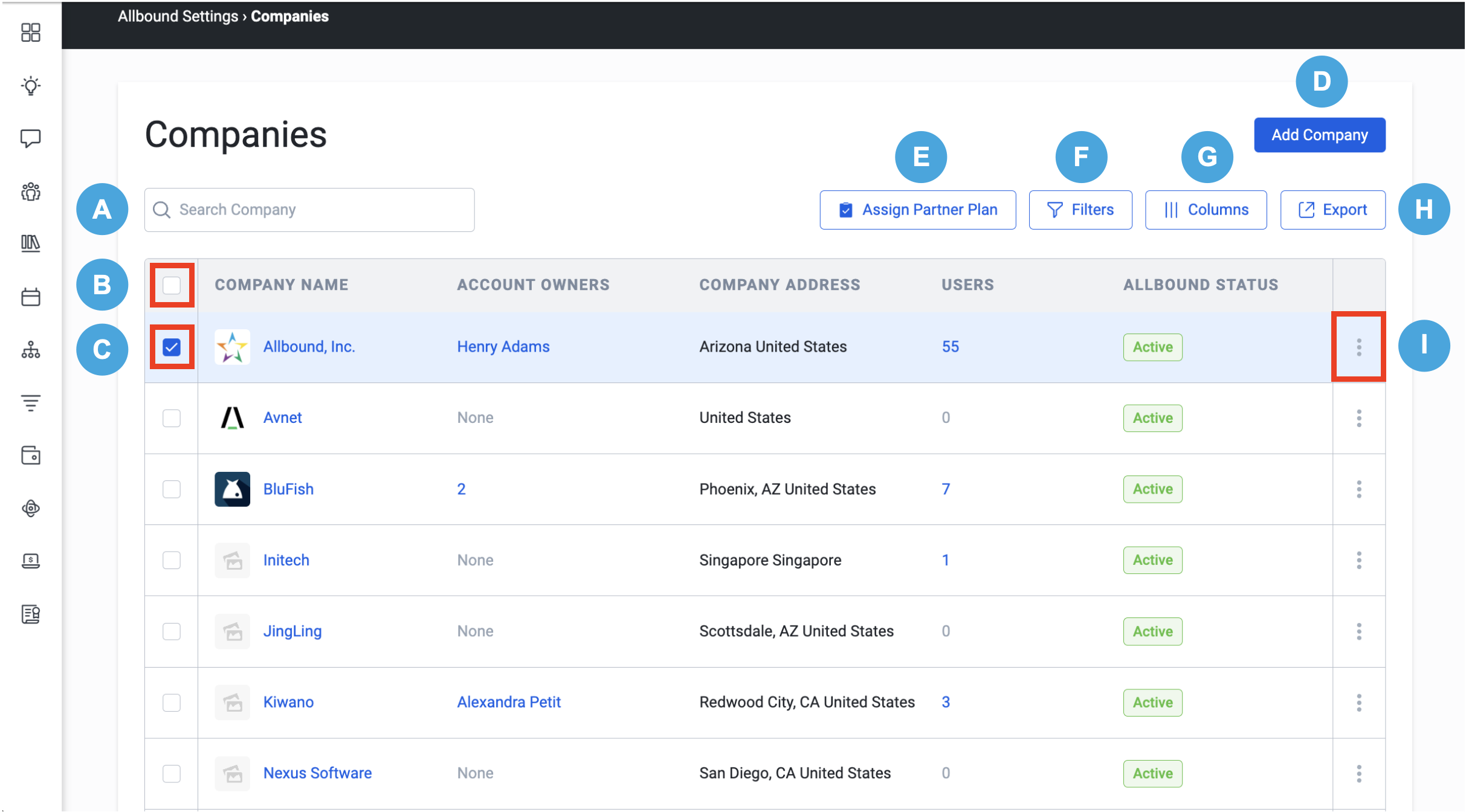Check the JingLing row checkbox
The height and width of the screenshot is (812, 1466).
(172, 631)
